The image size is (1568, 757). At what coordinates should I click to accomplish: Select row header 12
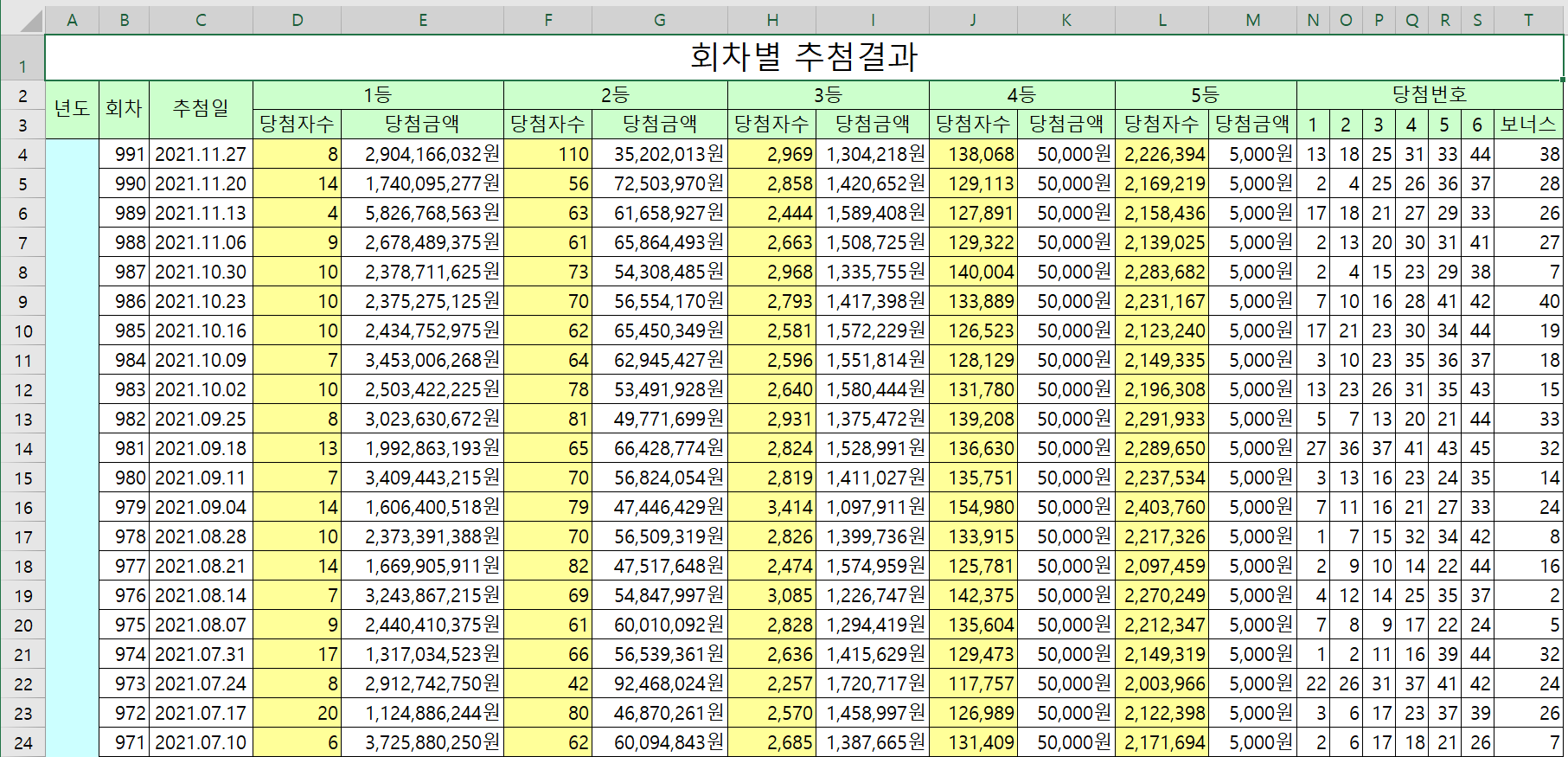[22, 390]
